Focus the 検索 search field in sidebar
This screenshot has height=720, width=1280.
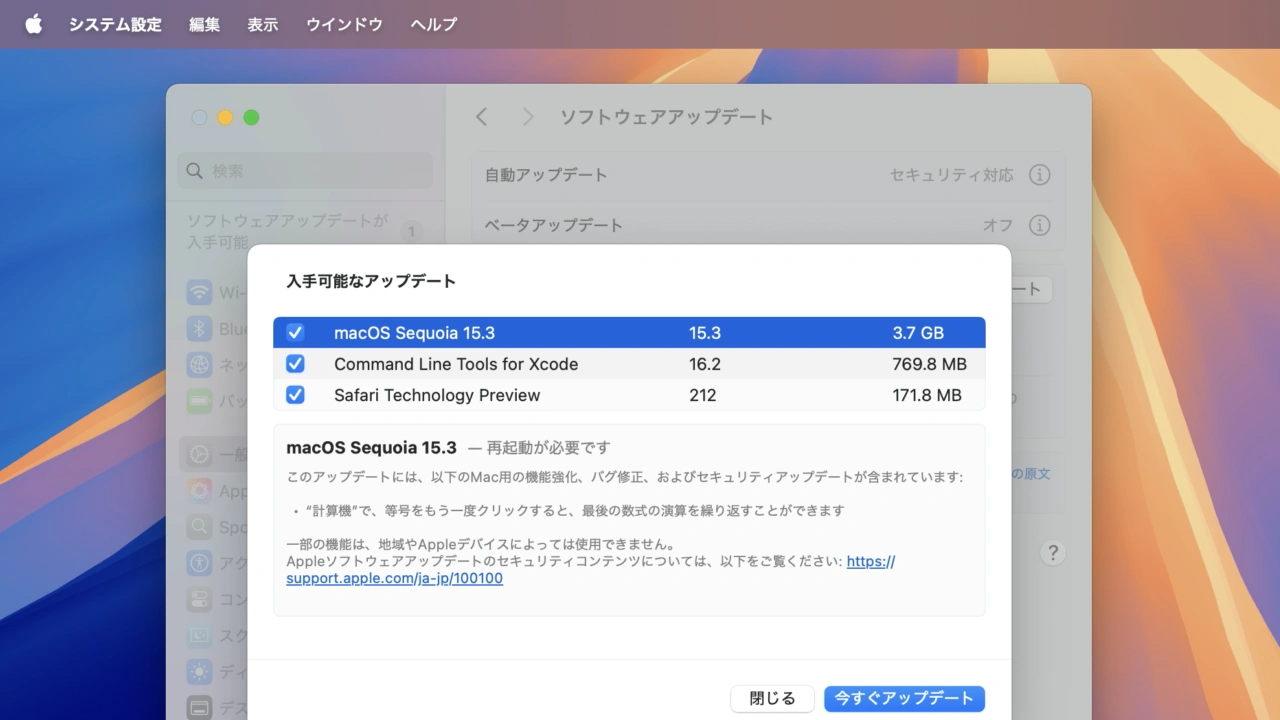click(305, 171)
